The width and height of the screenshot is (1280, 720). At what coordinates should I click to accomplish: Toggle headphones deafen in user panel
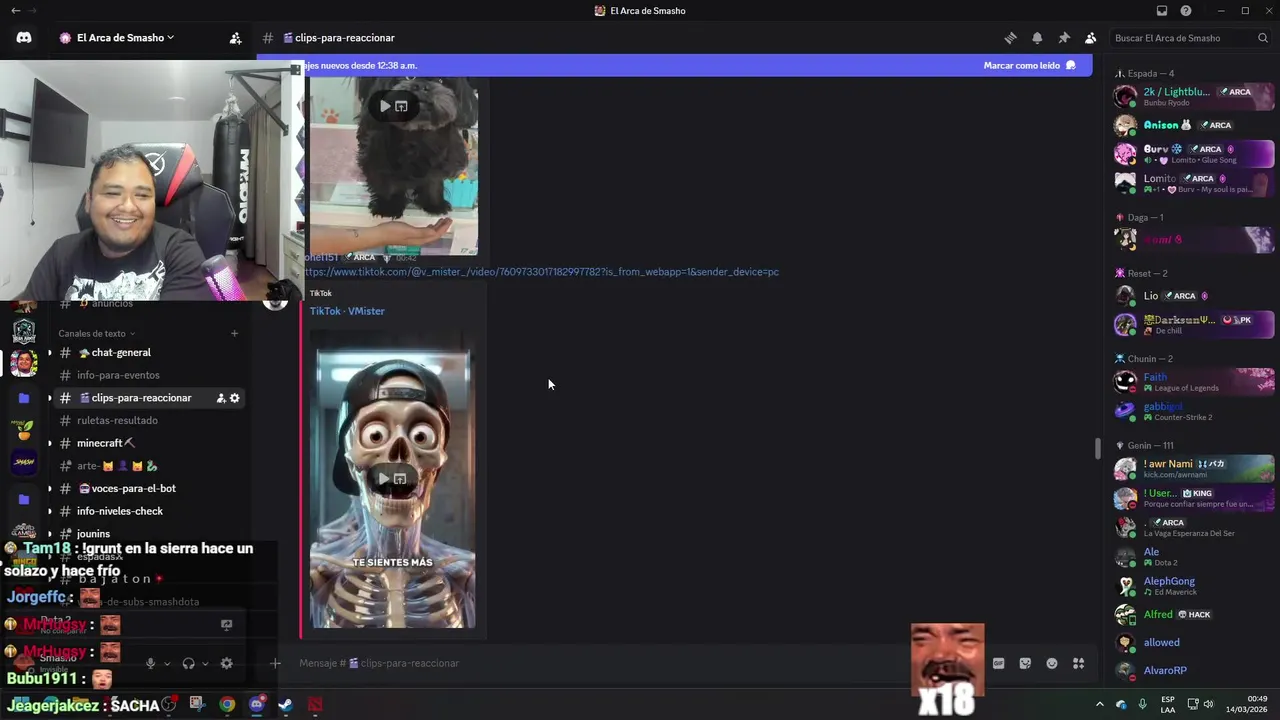click(188, 663)
